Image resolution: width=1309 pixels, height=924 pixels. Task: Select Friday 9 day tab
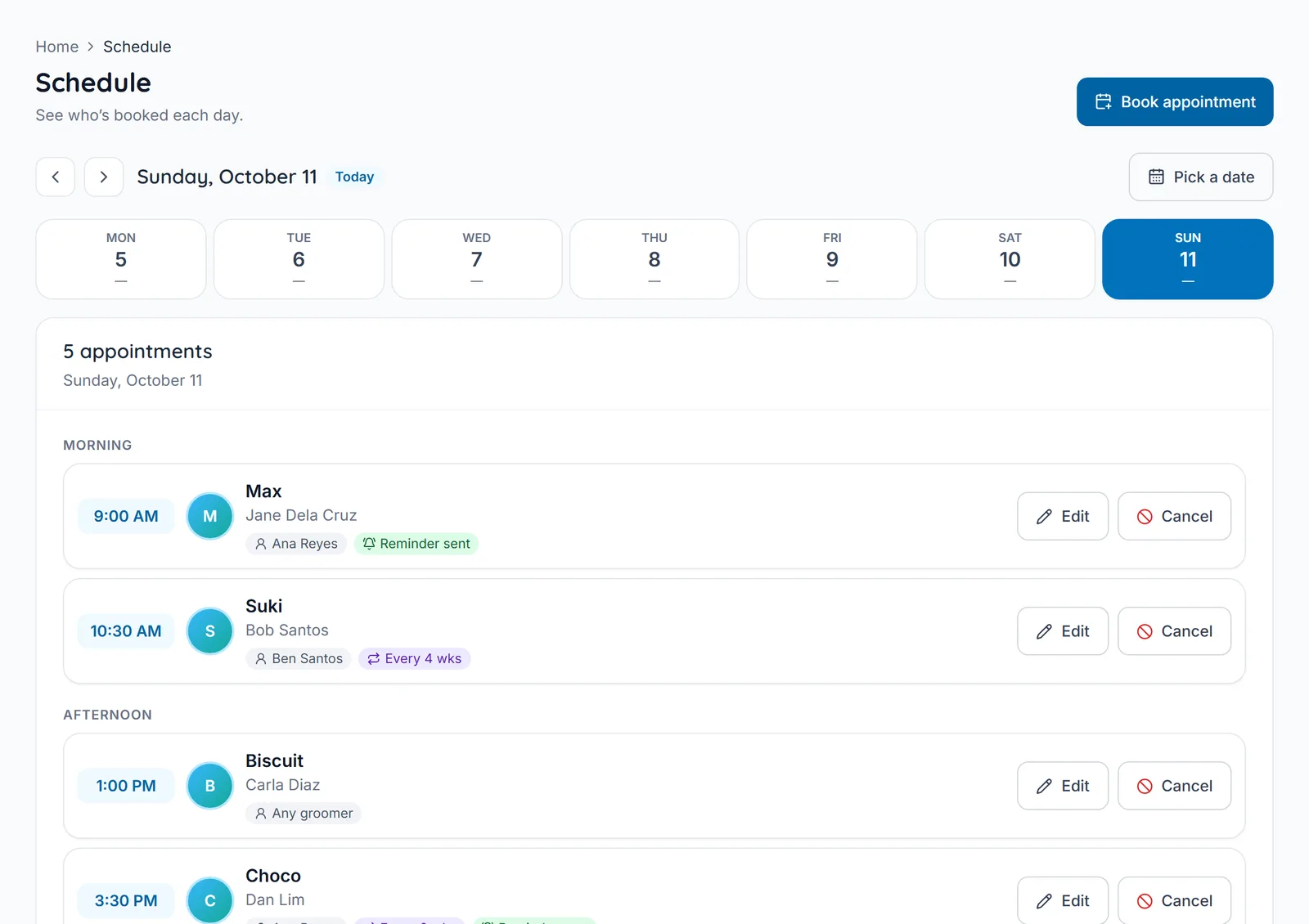(832, 259)
